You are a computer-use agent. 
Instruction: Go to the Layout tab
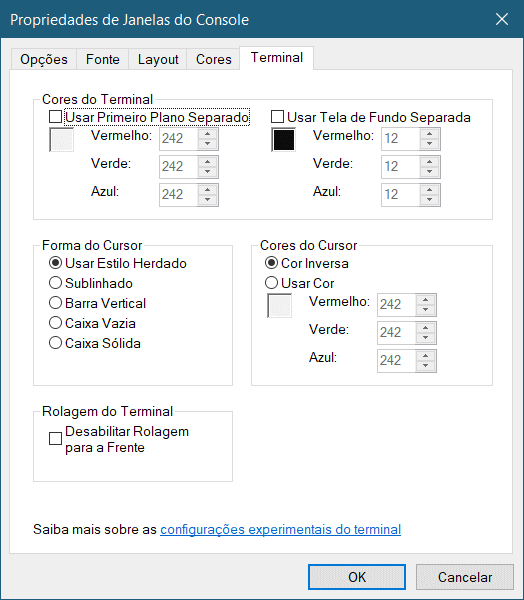(158, 59)
